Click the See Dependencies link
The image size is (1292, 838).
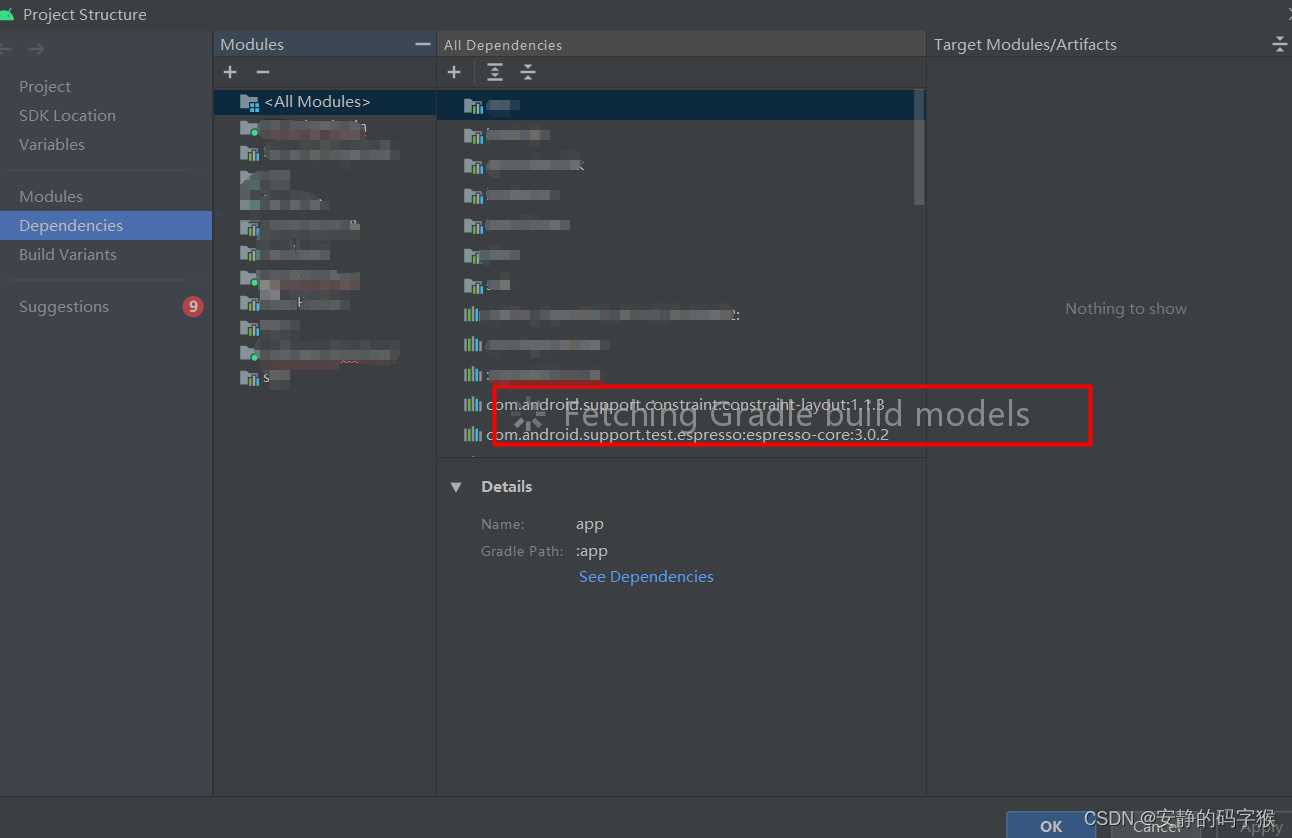pyautogui.click(x=646, y=577)
